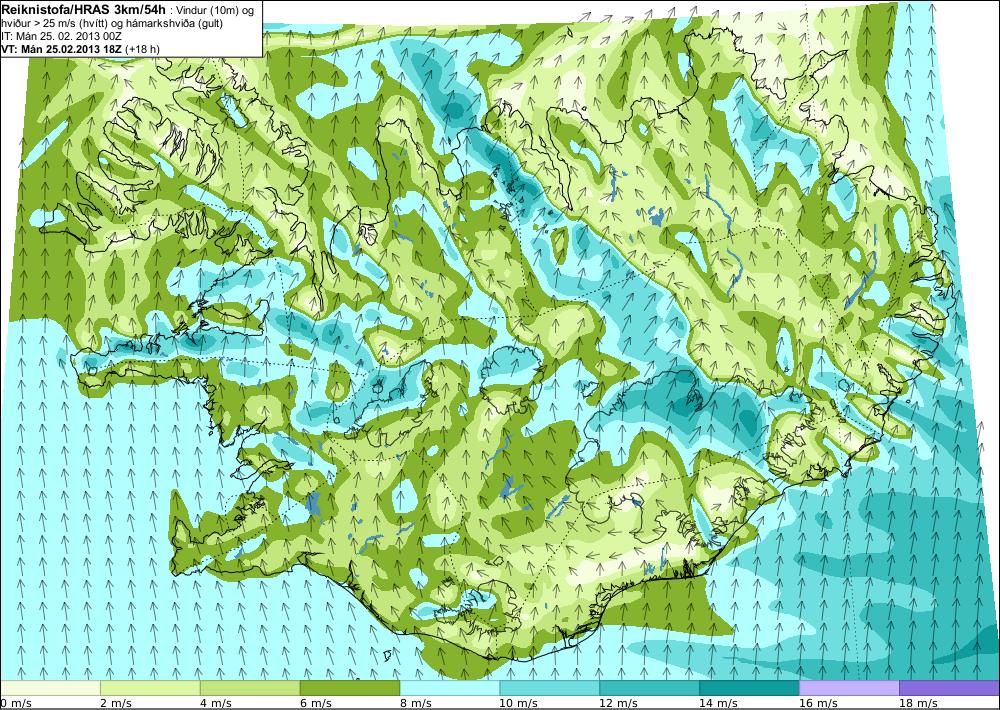This screenshot has width=1000, height=710.
Task: Click the light green 2–4 m/s legend swatch
Action: 150,688
